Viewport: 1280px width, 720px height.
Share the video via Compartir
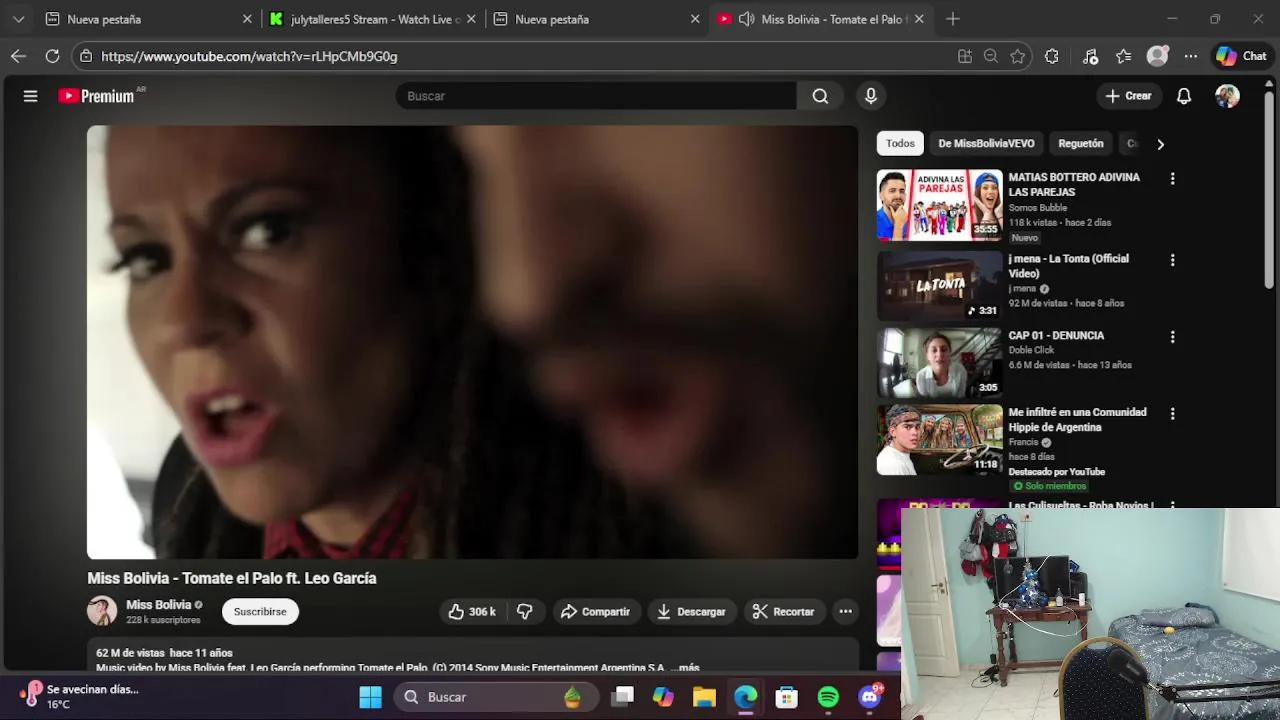click(595, 612)
